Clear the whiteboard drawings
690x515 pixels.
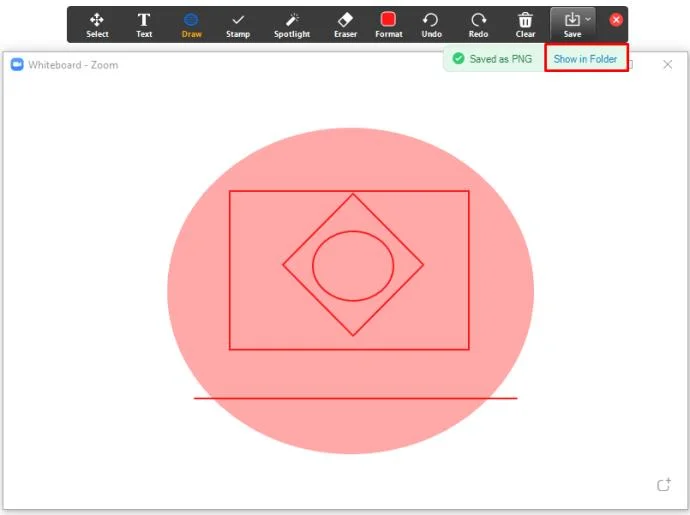pyautogui.click(x=525, y=25)
